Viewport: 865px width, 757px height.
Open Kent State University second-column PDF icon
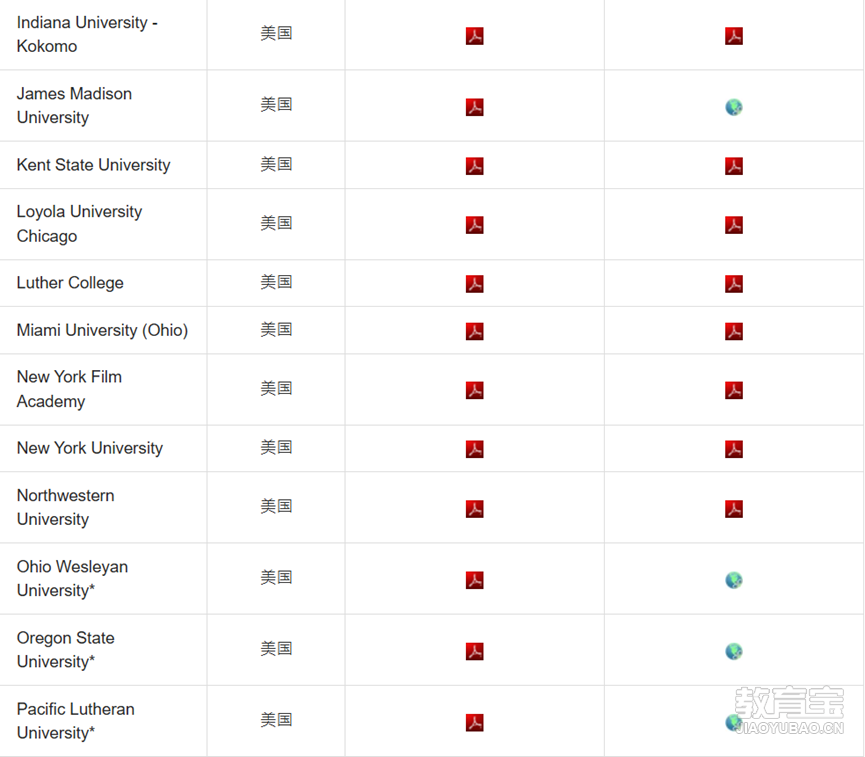(734, 166)
